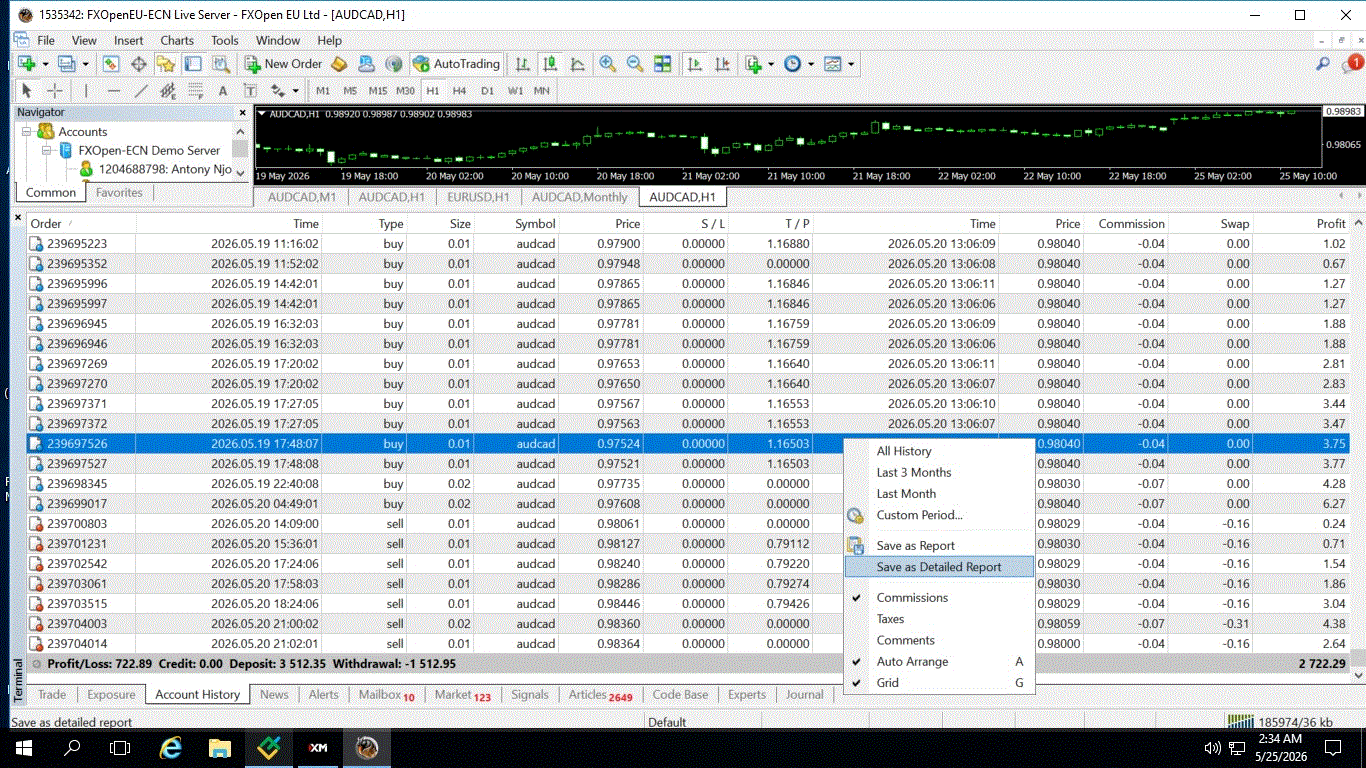Open the EURUSD,H1 chart tab
Screen dimensions: 1366x768
(478, 197)
